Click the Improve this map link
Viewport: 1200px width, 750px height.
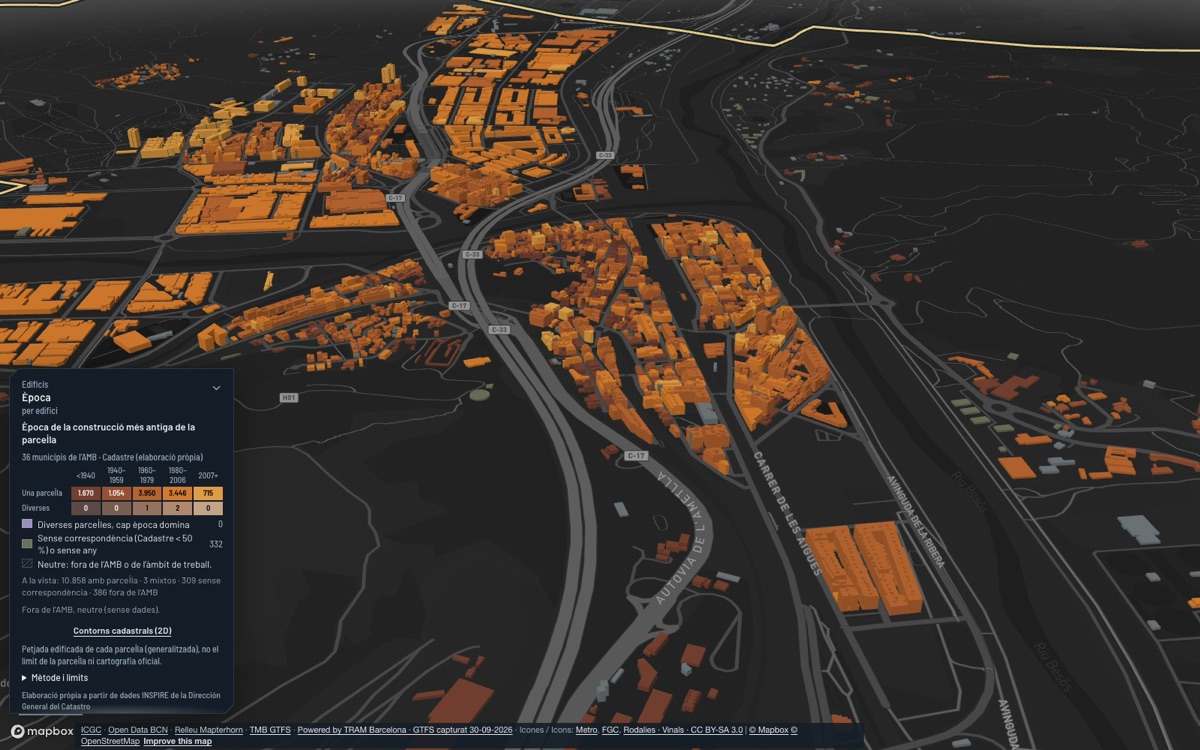176,741
